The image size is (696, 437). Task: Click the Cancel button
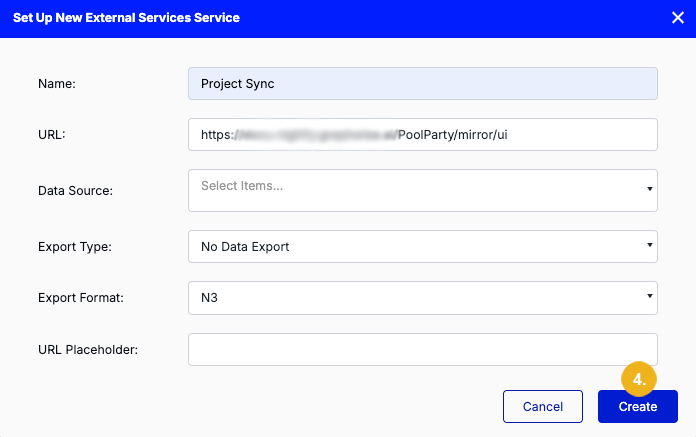tap(542, 406)
